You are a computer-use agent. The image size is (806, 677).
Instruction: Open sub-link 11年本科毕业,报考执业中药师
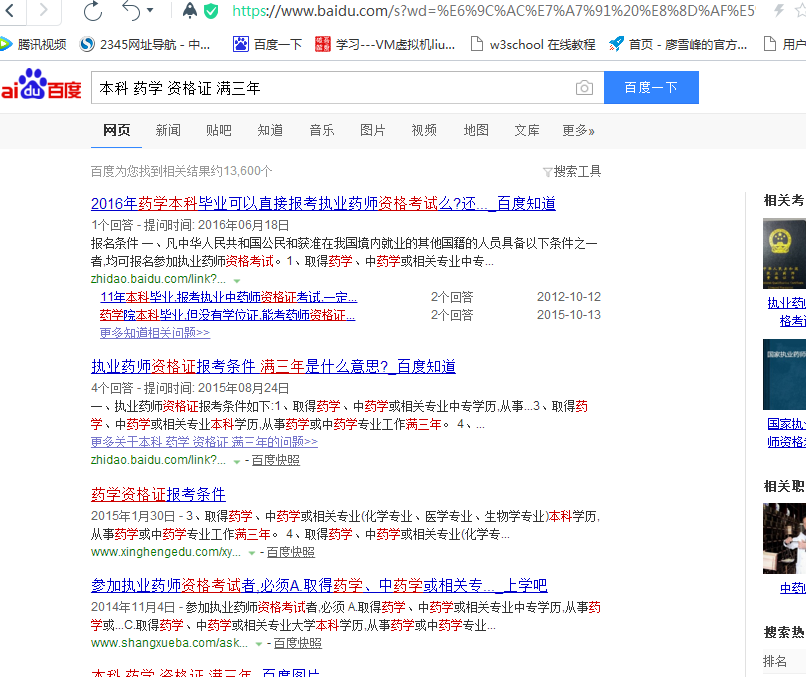(229, 297)
